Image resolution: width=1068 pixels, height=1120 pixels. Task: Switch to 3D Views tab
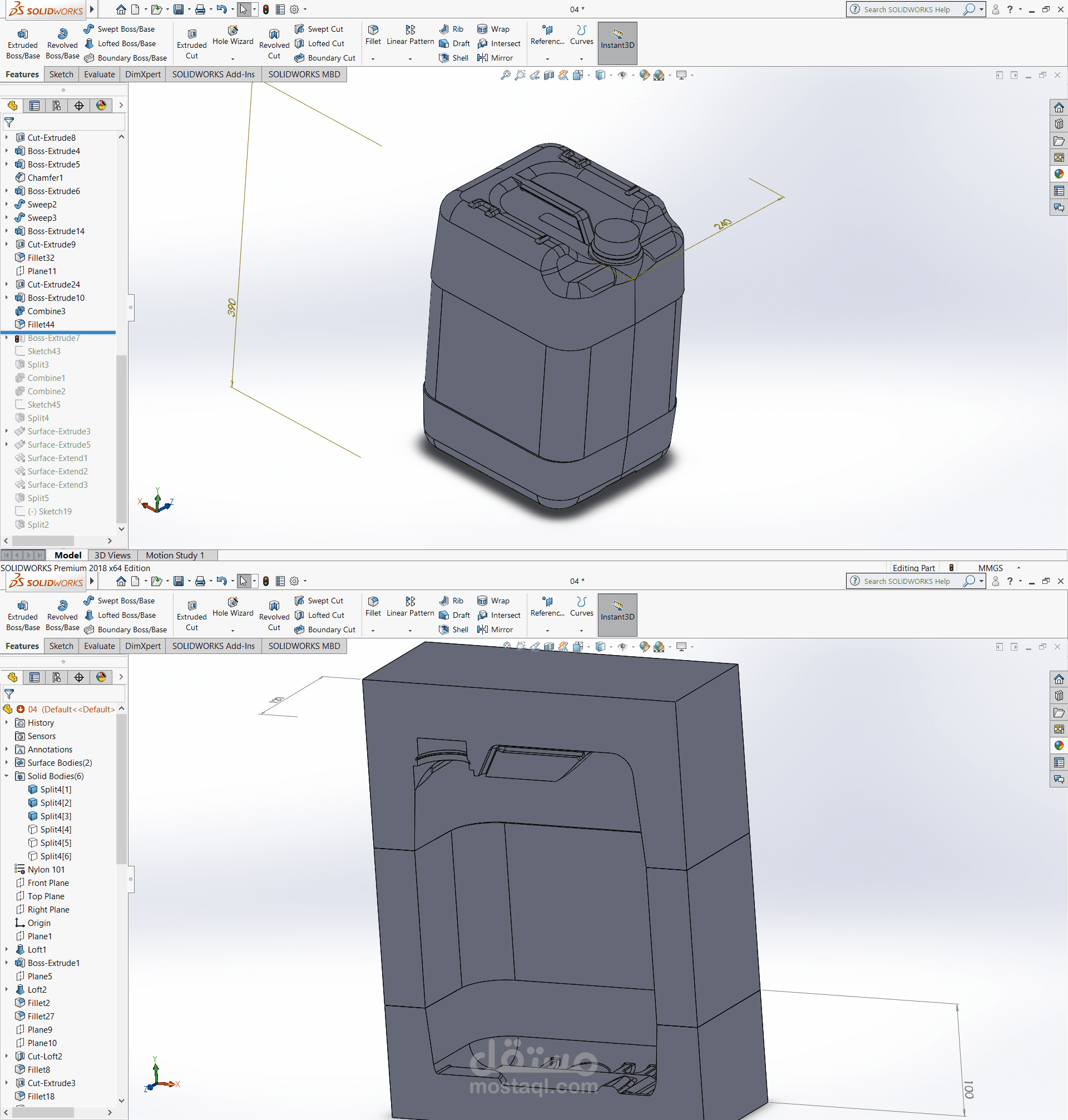tap(112, 555)
